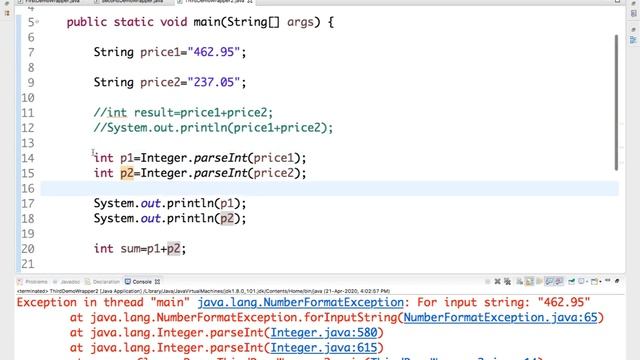Open the Integer.java:580 stack trace link
The image size is (640, 360).
pos(324,333)
